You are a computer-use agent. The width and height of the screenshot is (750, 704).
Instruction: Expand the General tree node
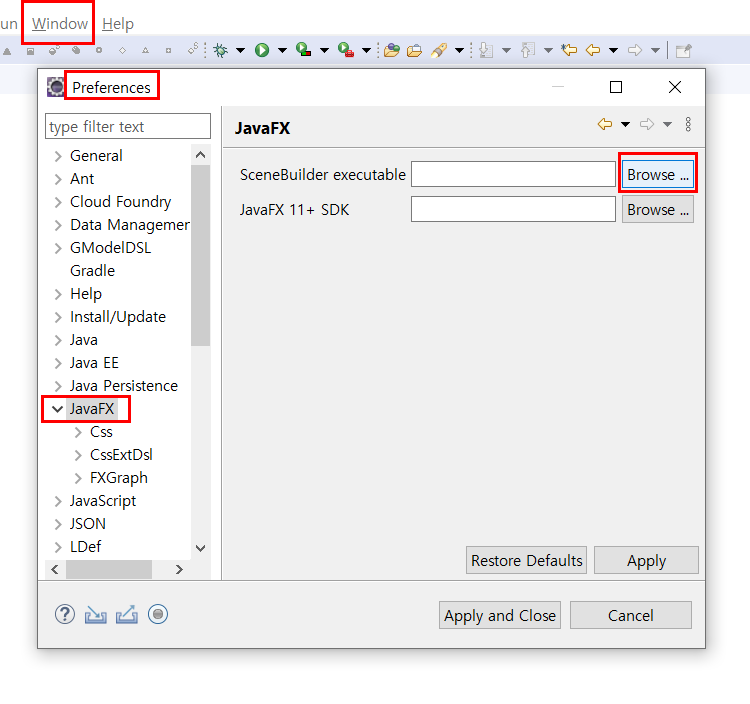(x=58, y=156)
